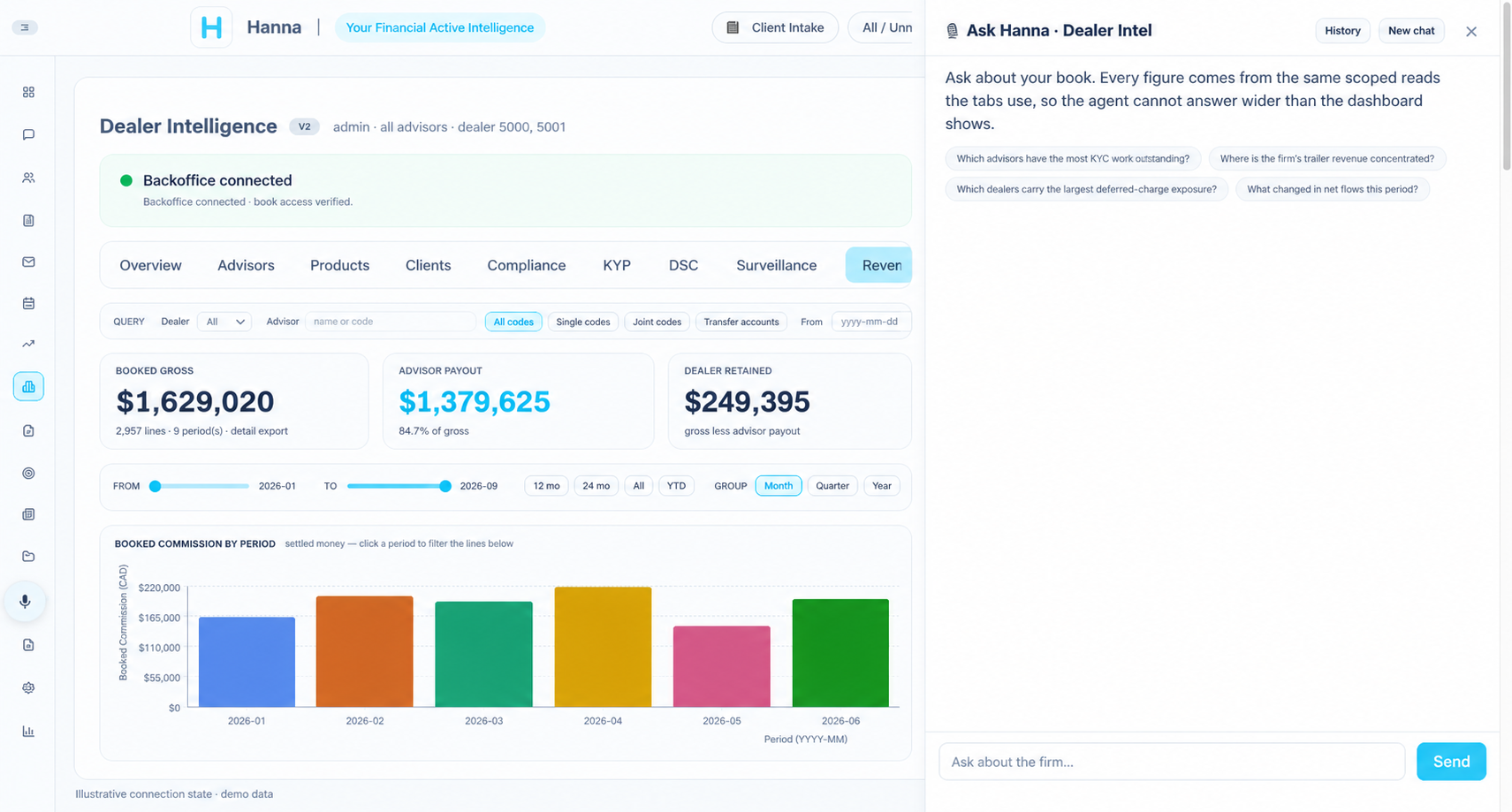1512x812 pixels.
Task: Open the locked file icon in sidebar
Action: (x=28, y=645)
